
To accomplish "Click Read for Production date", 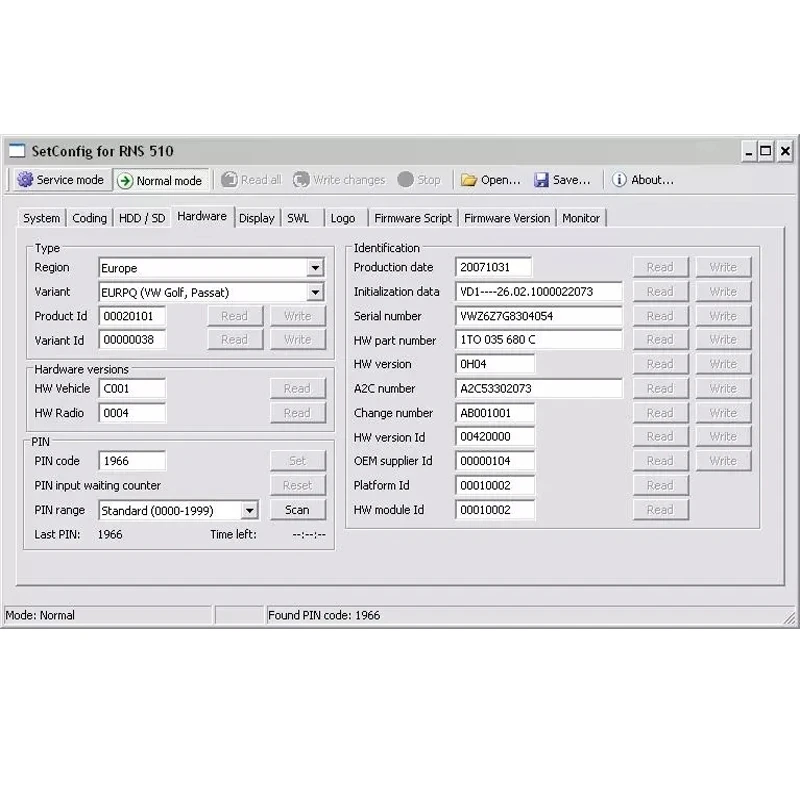I will 660,267.
